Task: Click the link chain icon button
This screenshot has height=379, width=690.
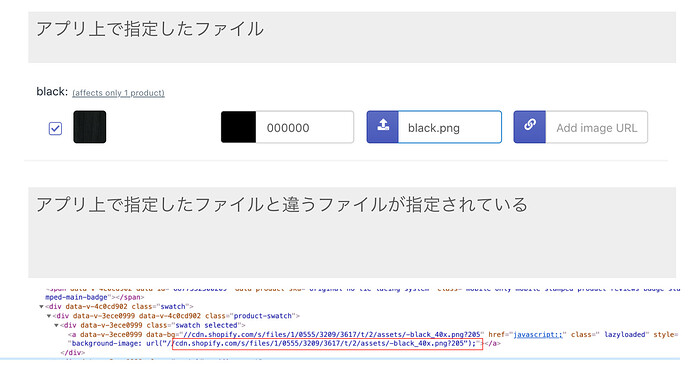Action: pos(530,127)
